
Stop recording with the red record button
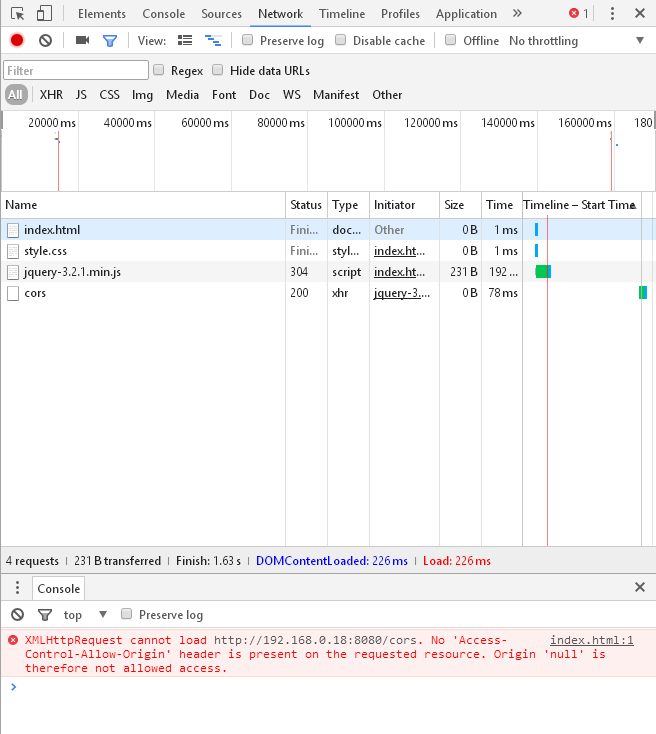pyautogui.click(x=17, y=41)
